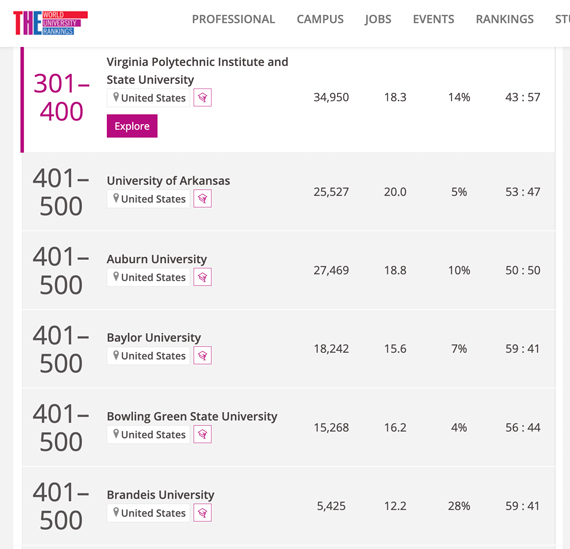Click graduation cap icon for Brandeis University

point(202,513)
